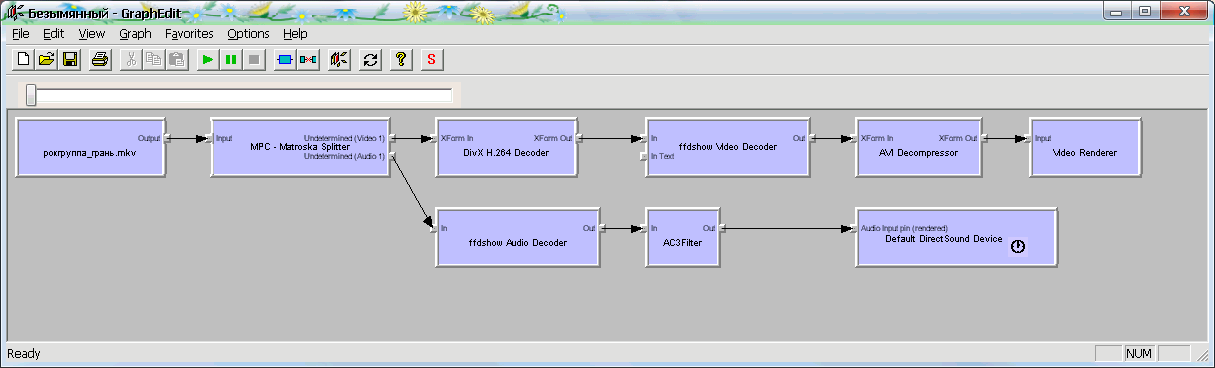Open the Graph menu
This screenshot has height=368, width=1215.
pos(135,33)
